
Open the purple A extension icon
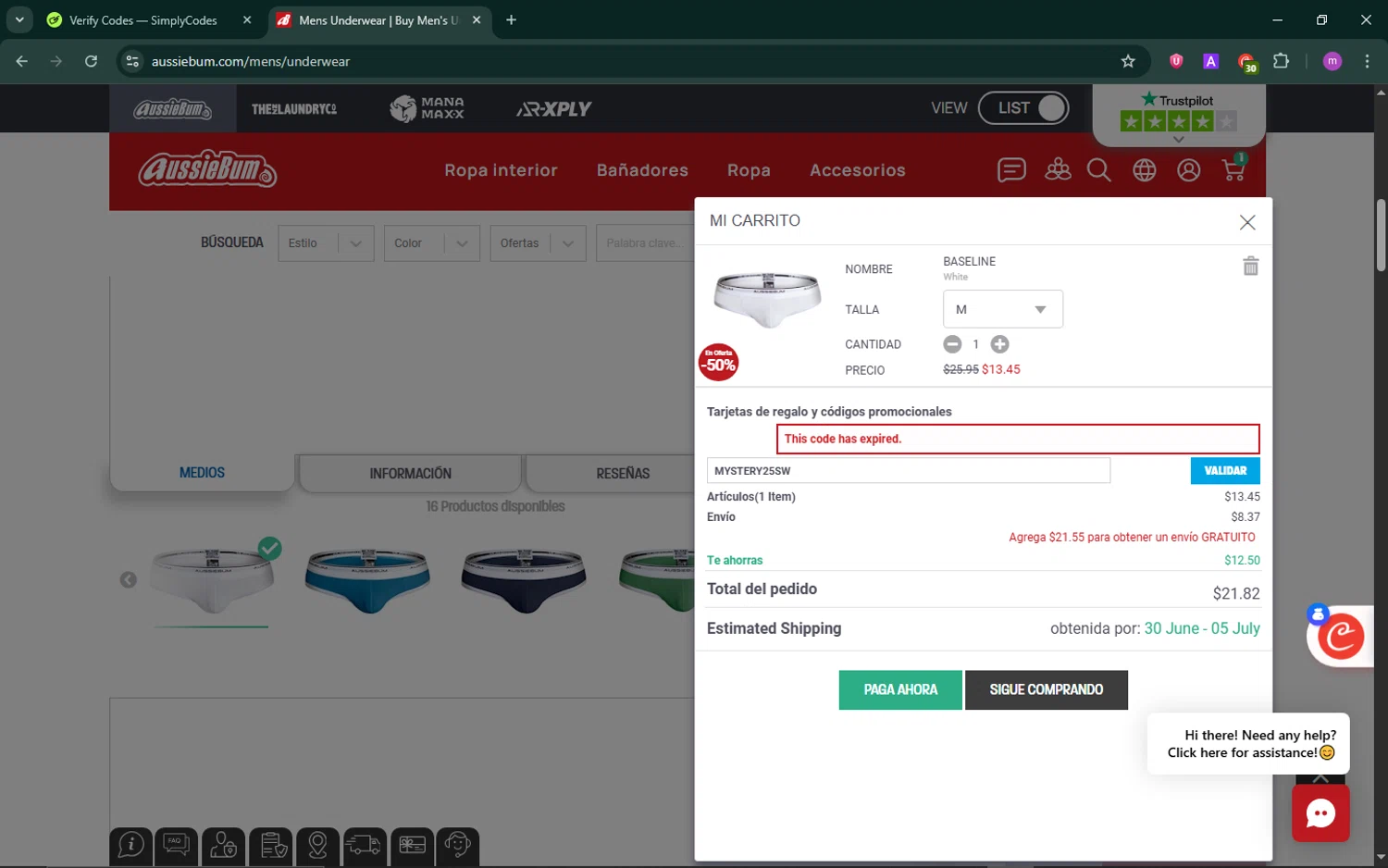tap(1210, 61)
